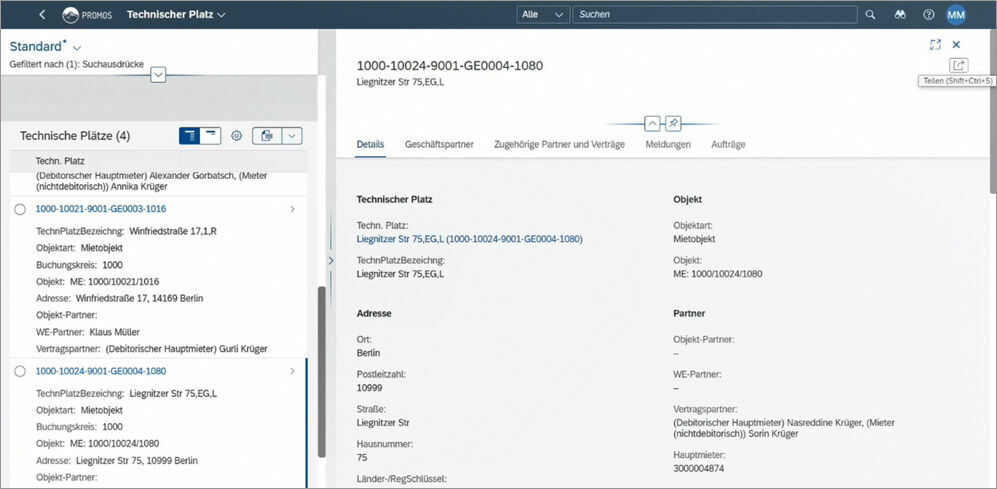The image size is (997, 489).
Task: Open the Meldungen tab
Action: (x=668, y=145)
